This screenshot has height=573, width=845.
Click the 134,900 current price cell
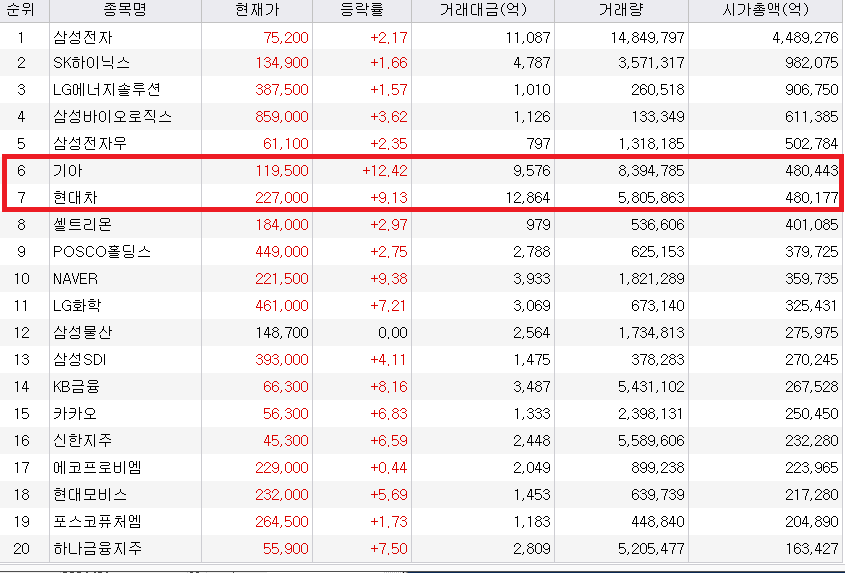point(282,63)
